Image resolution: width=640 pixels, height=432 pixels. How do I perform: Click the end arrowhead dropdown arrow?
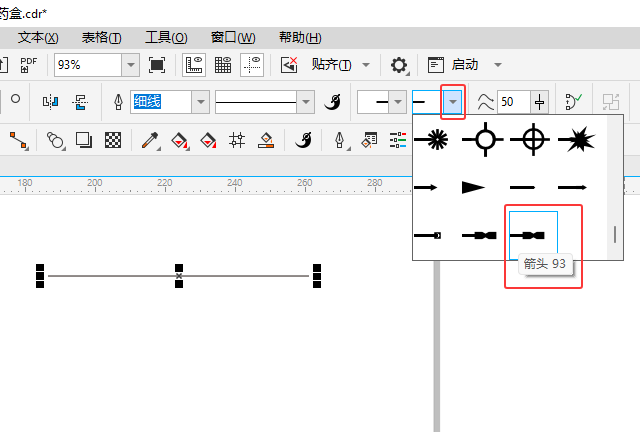(x=453, y=102)
